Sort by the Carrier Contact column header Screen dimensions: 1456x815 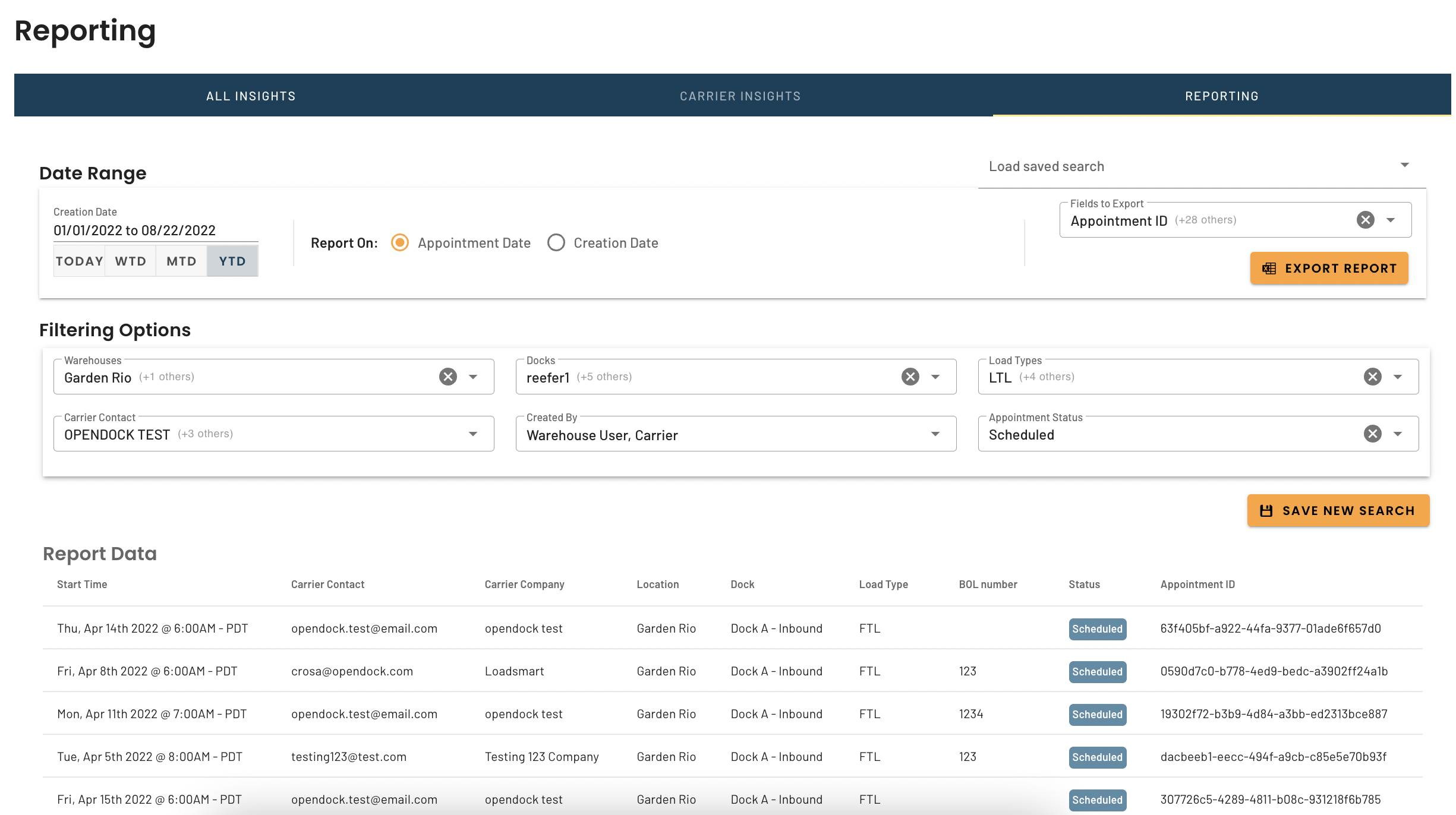tap(327, 585)
